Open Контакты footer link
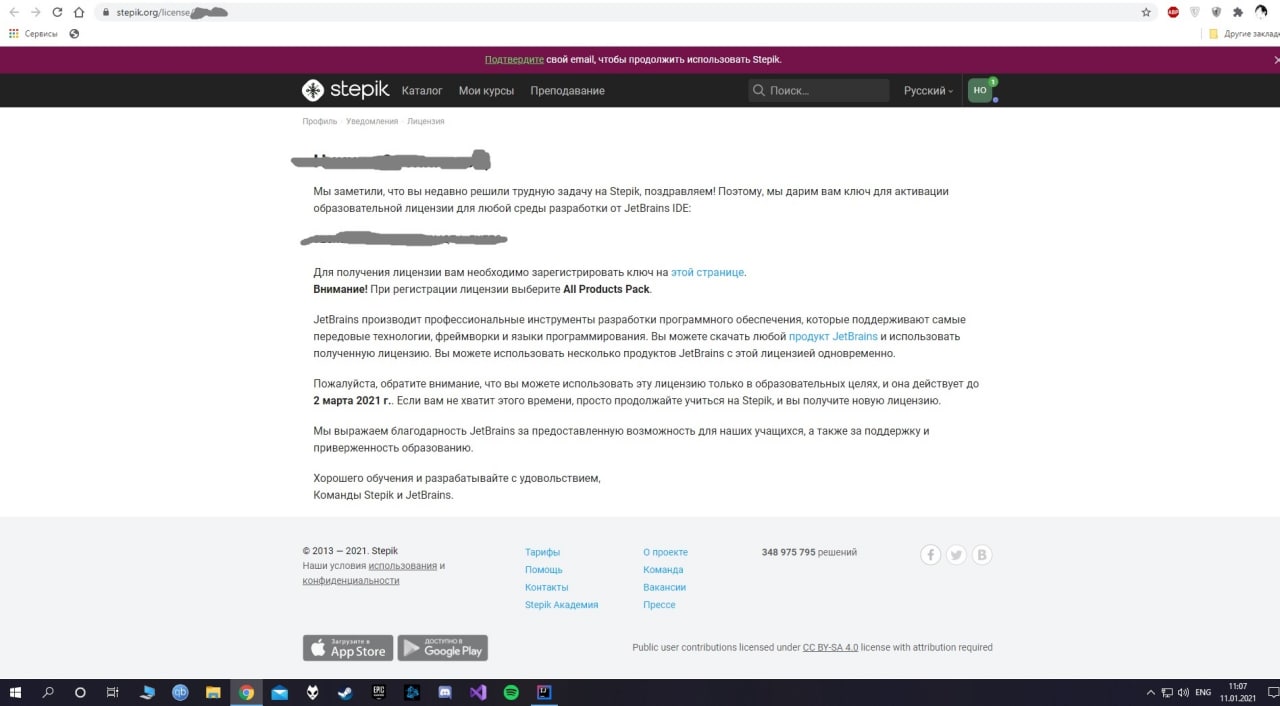This screenshot has width=1280, height=706. (546, 587)
